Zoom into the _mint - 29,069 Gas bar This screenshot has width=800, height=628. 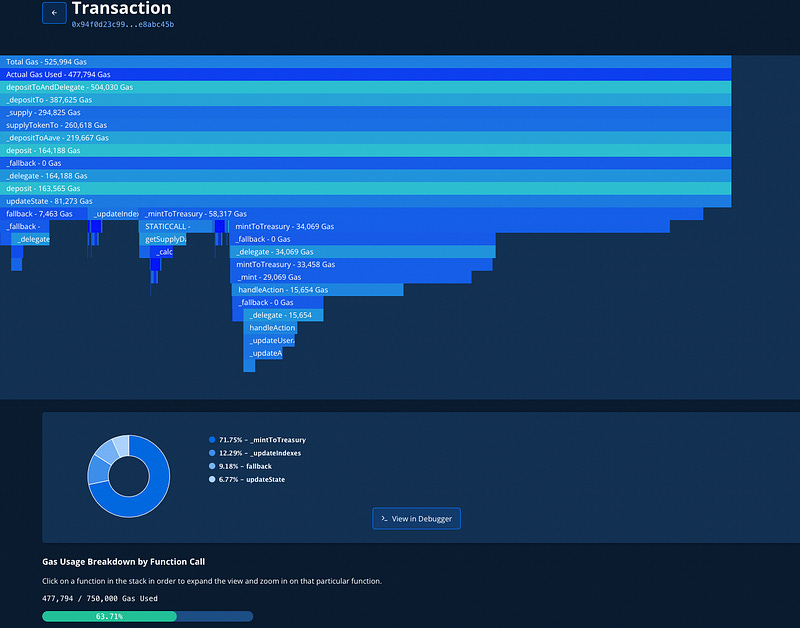pyautogui.click(x=351, y=277)
